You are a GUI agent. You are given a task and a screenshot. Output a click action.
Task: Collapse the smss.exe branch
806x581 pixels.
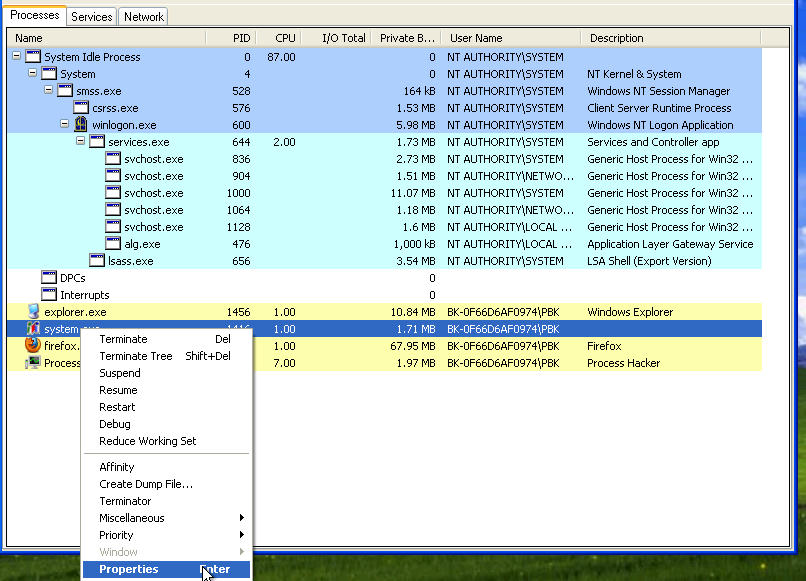[48, 89]
